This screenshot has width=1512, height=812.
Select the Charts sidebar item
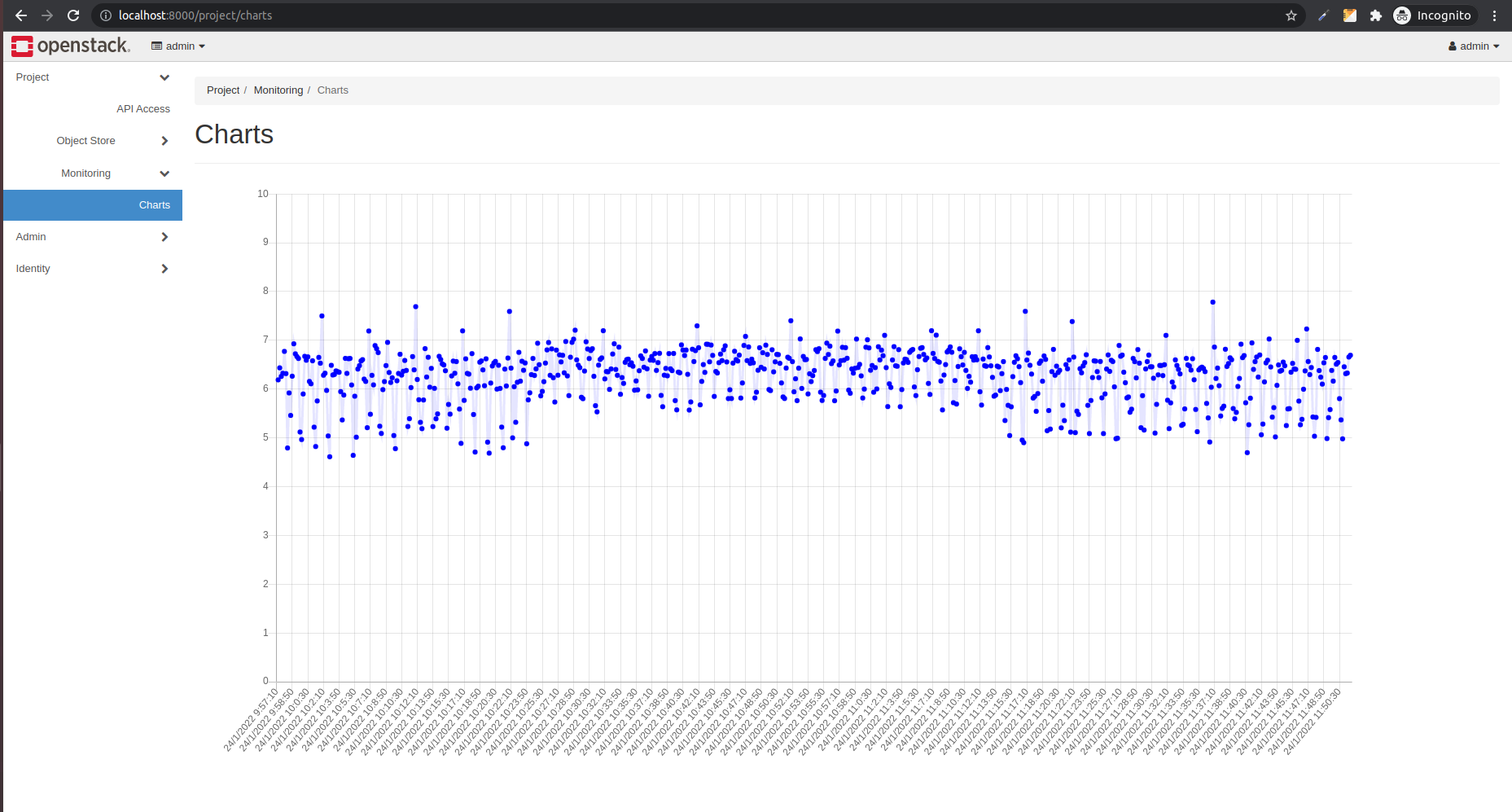coord(93,205)
